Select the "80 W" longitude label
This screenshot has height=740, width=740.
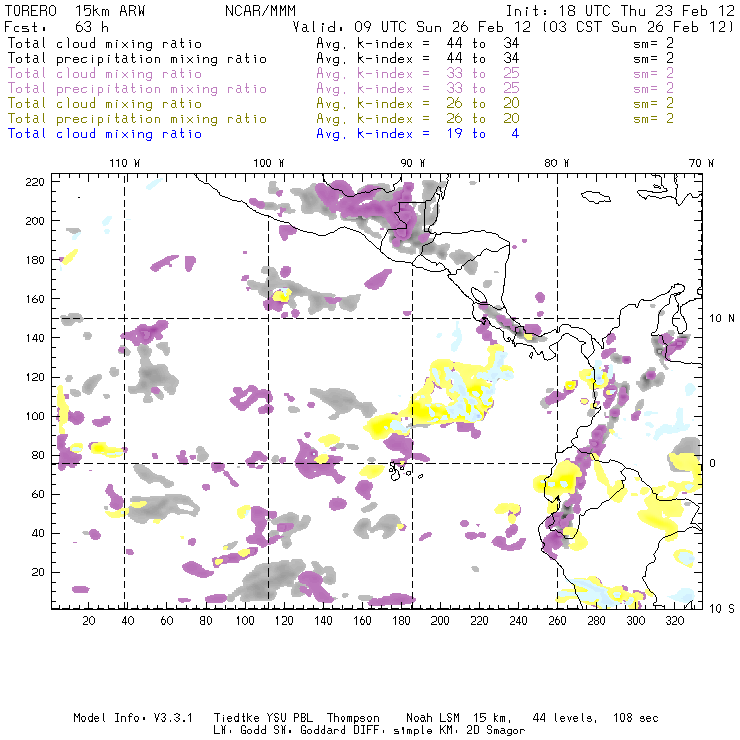point(557,163)
